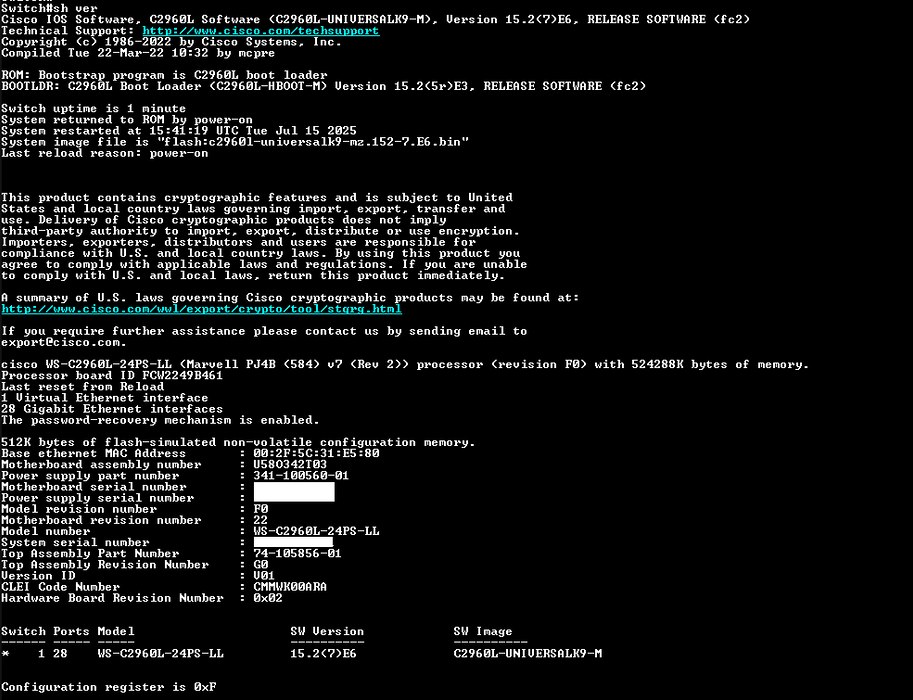Screen dimensions: 913x700
Task: Select the Ports cell value 28 in the table
Action: click(61, 653)
